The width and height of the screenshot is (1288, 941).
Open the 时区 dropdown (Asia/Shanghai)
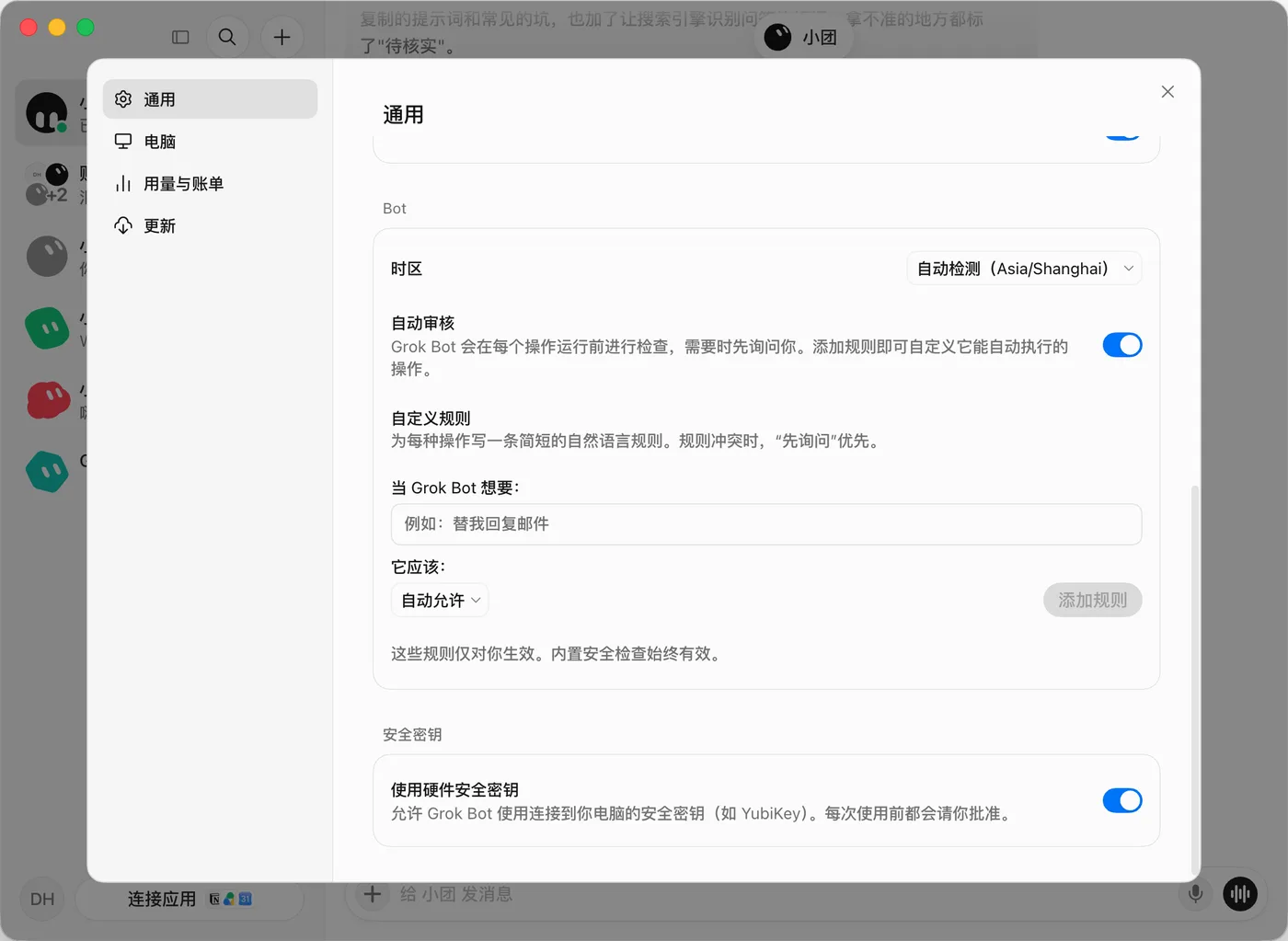1024,269
